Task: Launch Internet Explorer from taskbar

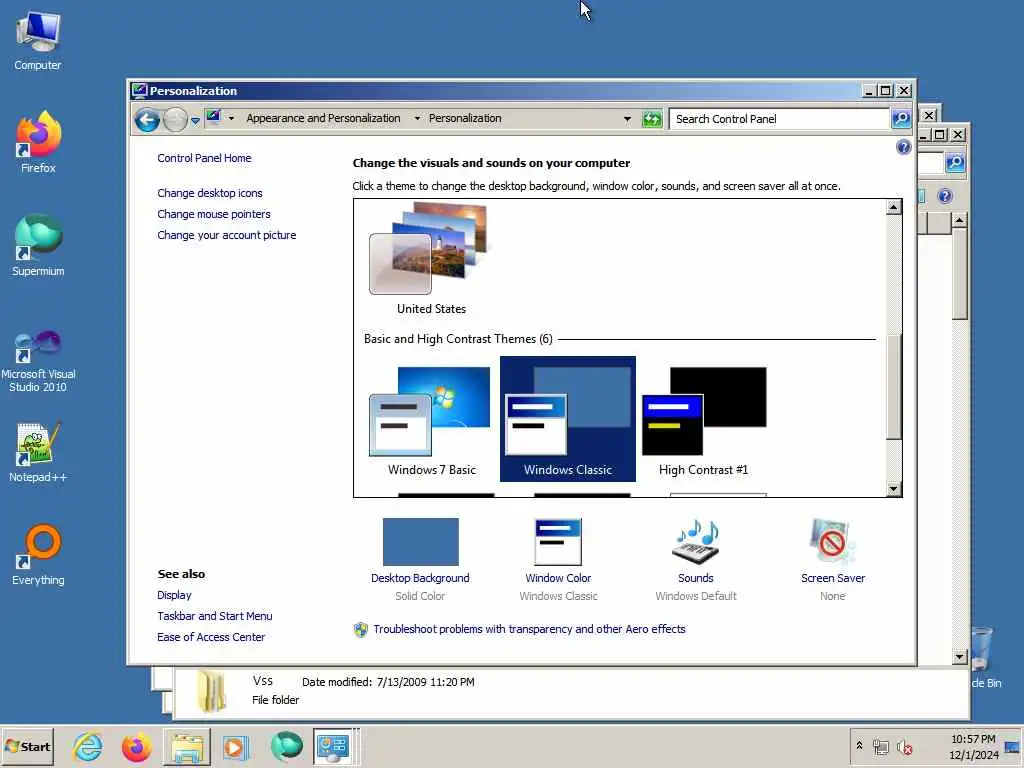Action: point(88,746)
